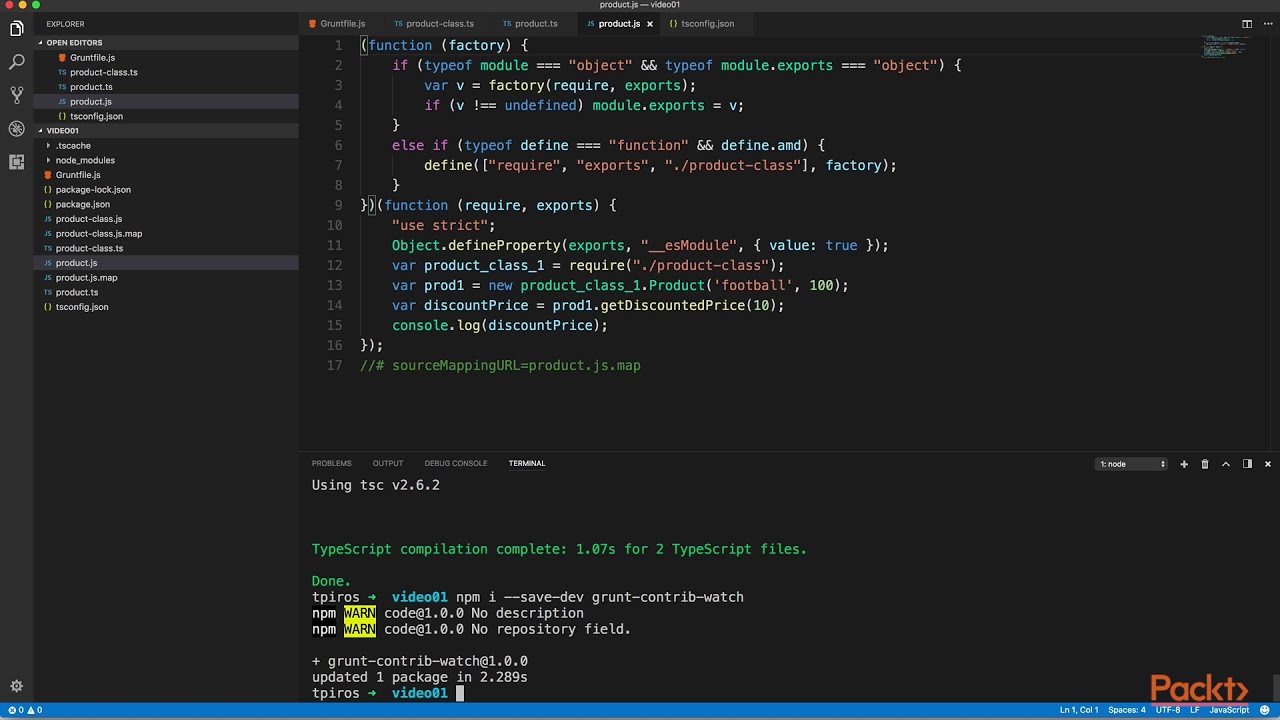Click the terminal prompt input line
Image resolution: width=1280 pixels, height=720 pixels.
point(388,693)
